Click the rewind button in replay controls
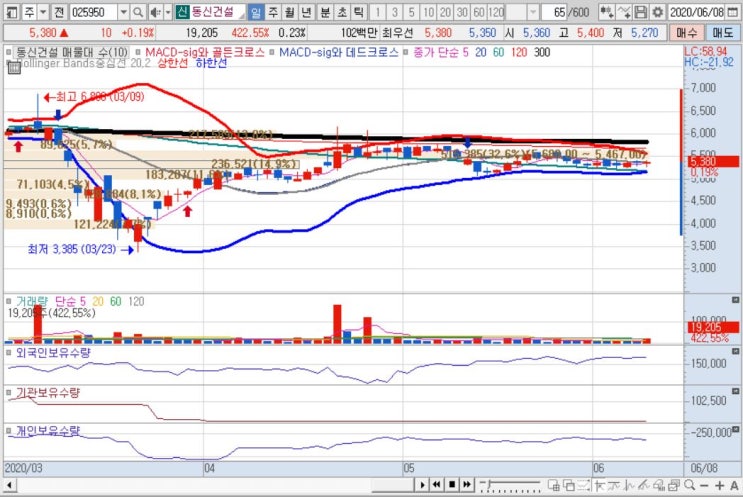 pos(437,485)
